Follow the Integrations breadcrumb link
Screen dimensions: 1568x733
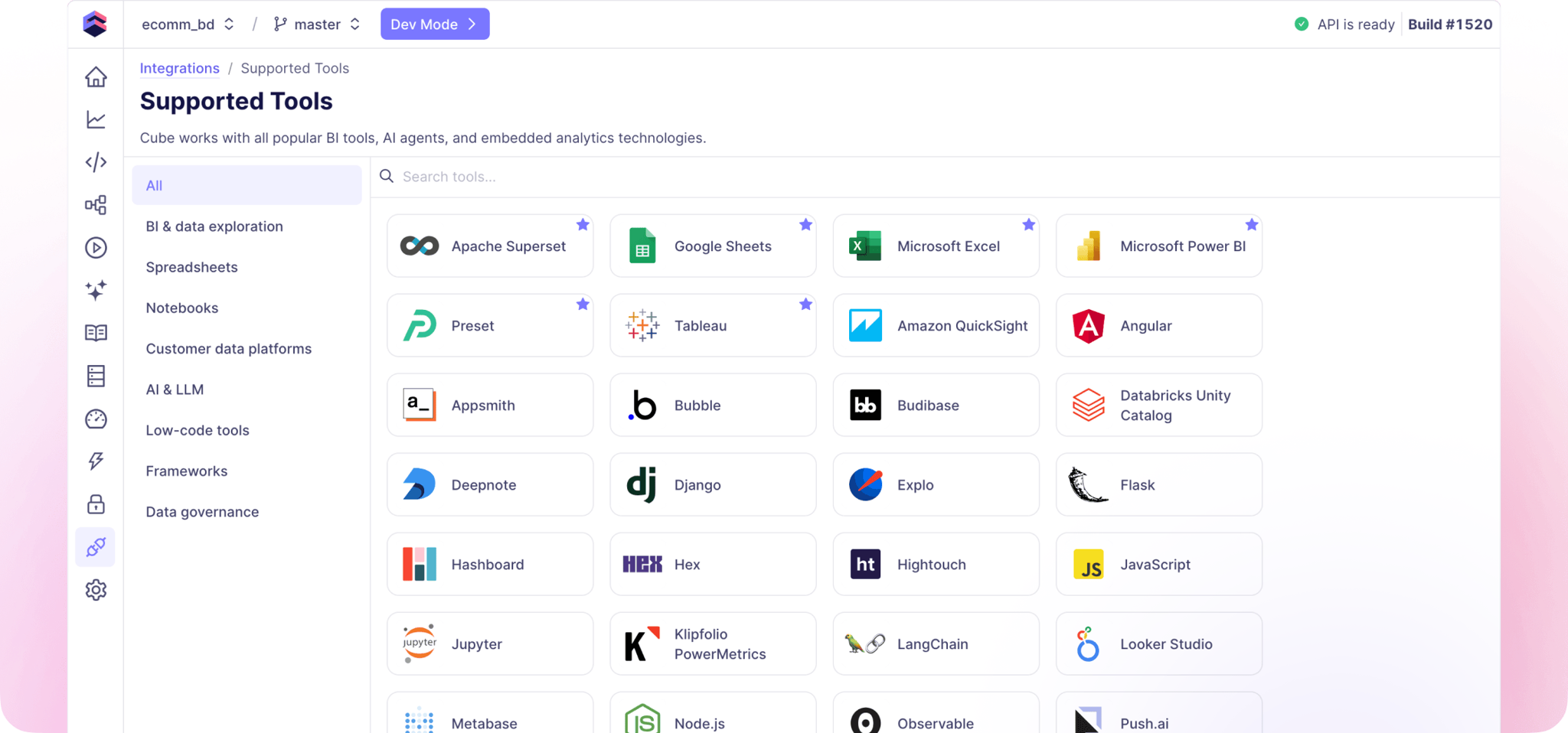tap(179, 68)
